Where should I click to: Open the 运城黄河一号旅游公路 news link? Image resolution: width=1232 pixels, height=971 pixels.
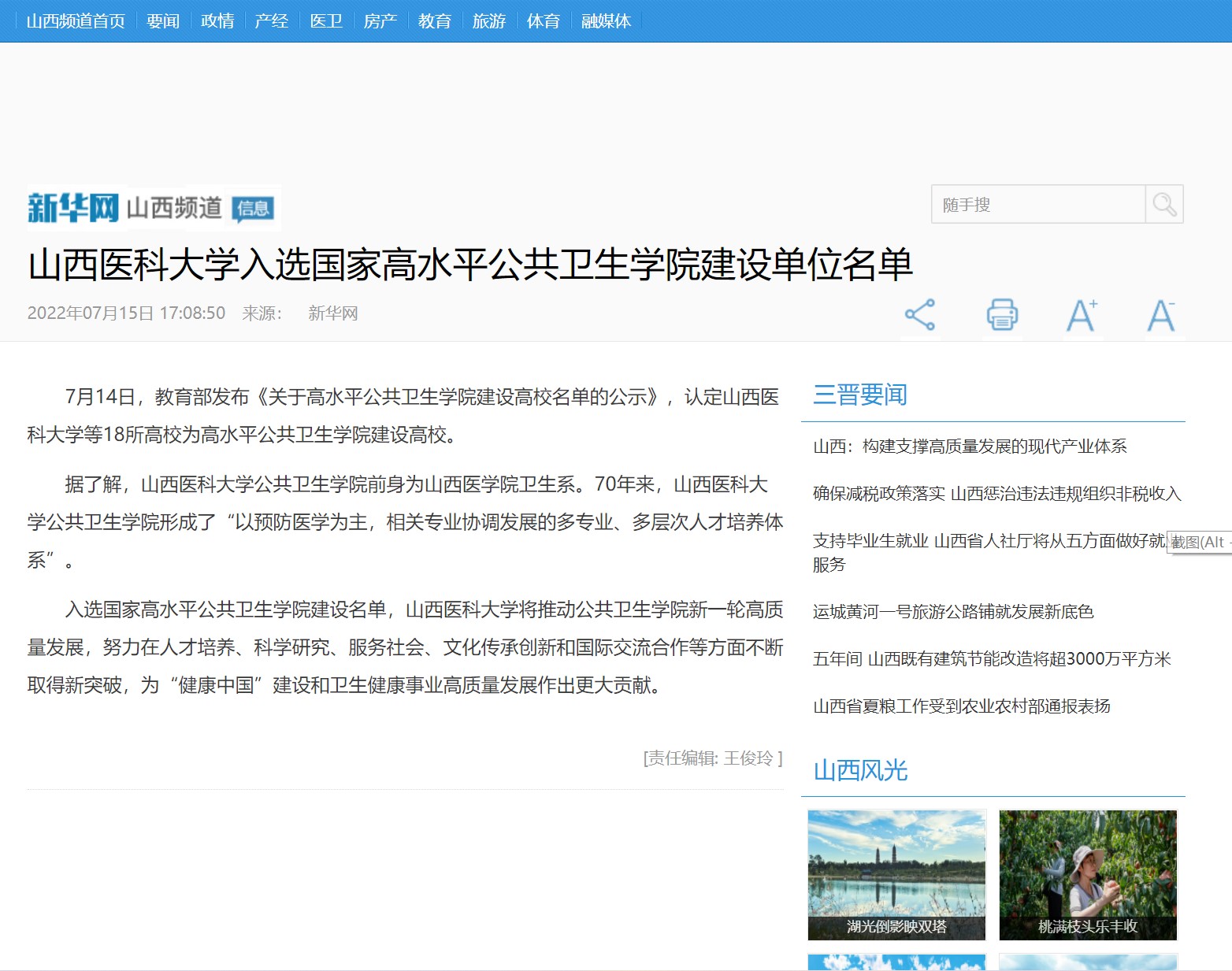[x=953, y=612]
